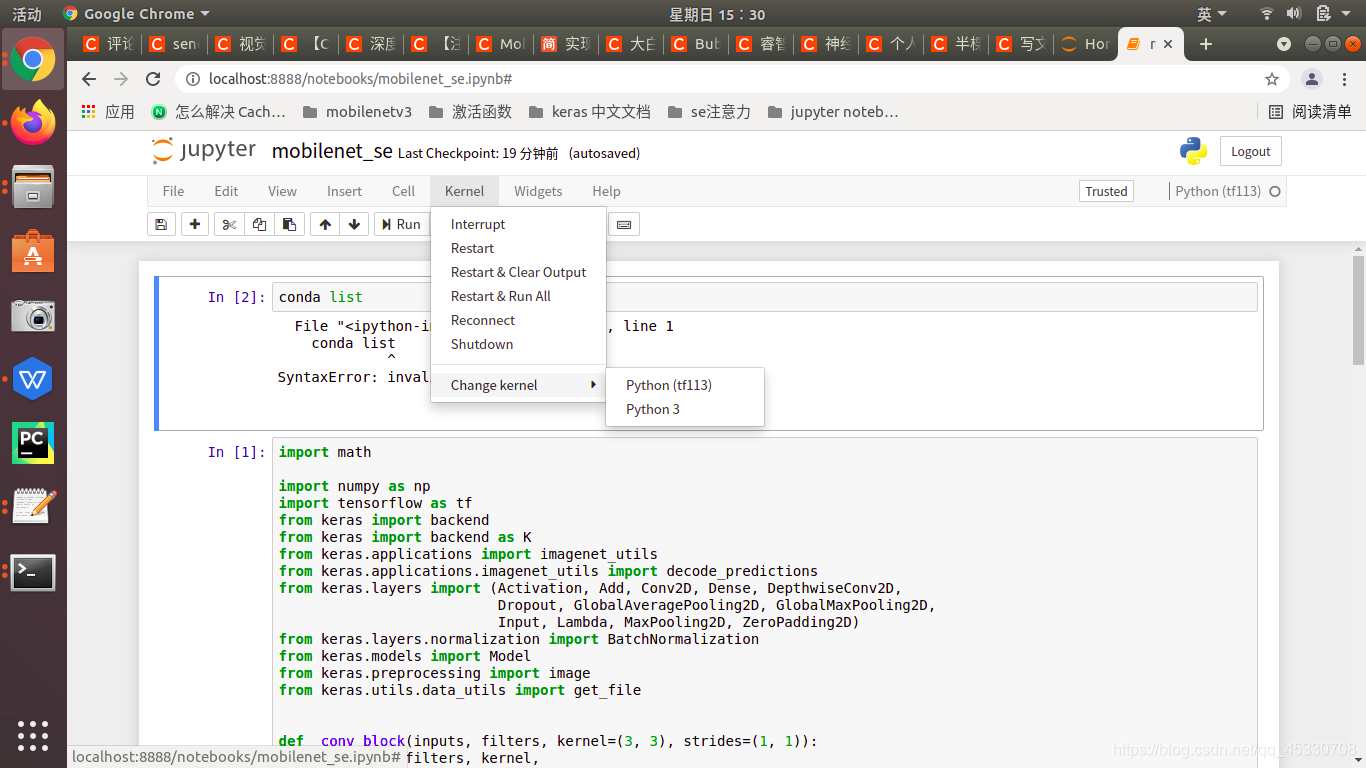This screenshot has height=768, width=1366.
Task: Open the Edit menu
Action: [226, 191]
